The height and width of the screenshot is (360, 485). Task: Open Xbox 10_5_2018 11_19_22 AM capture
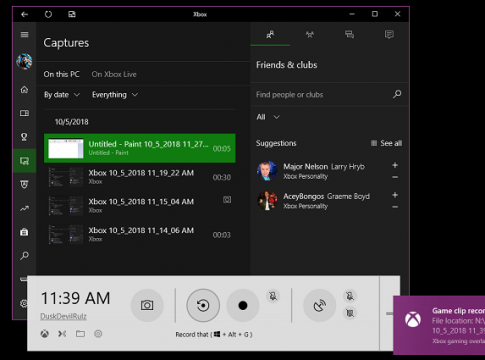[x=140, y=177]
